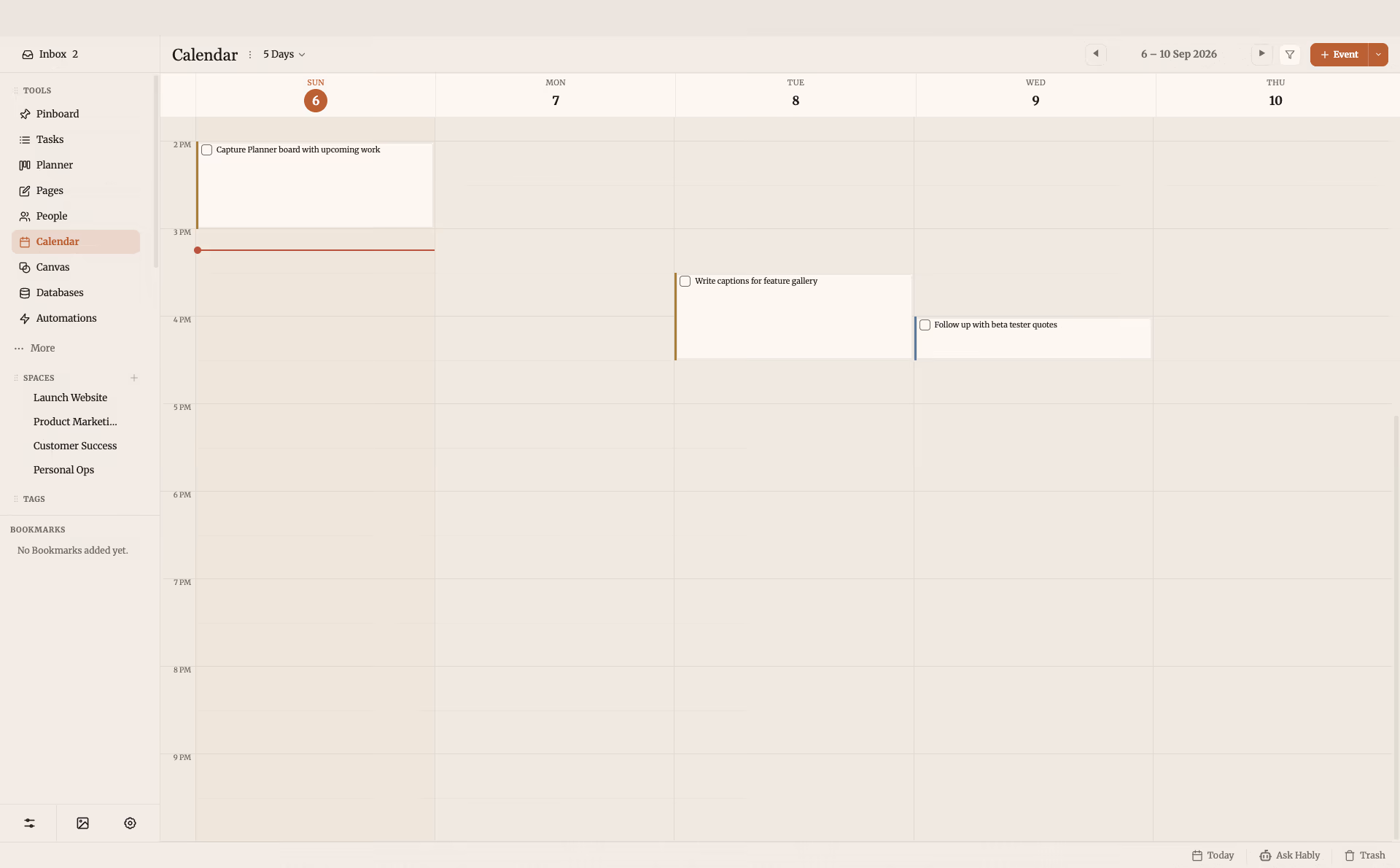Open Planner board icon

click(25, 165)
